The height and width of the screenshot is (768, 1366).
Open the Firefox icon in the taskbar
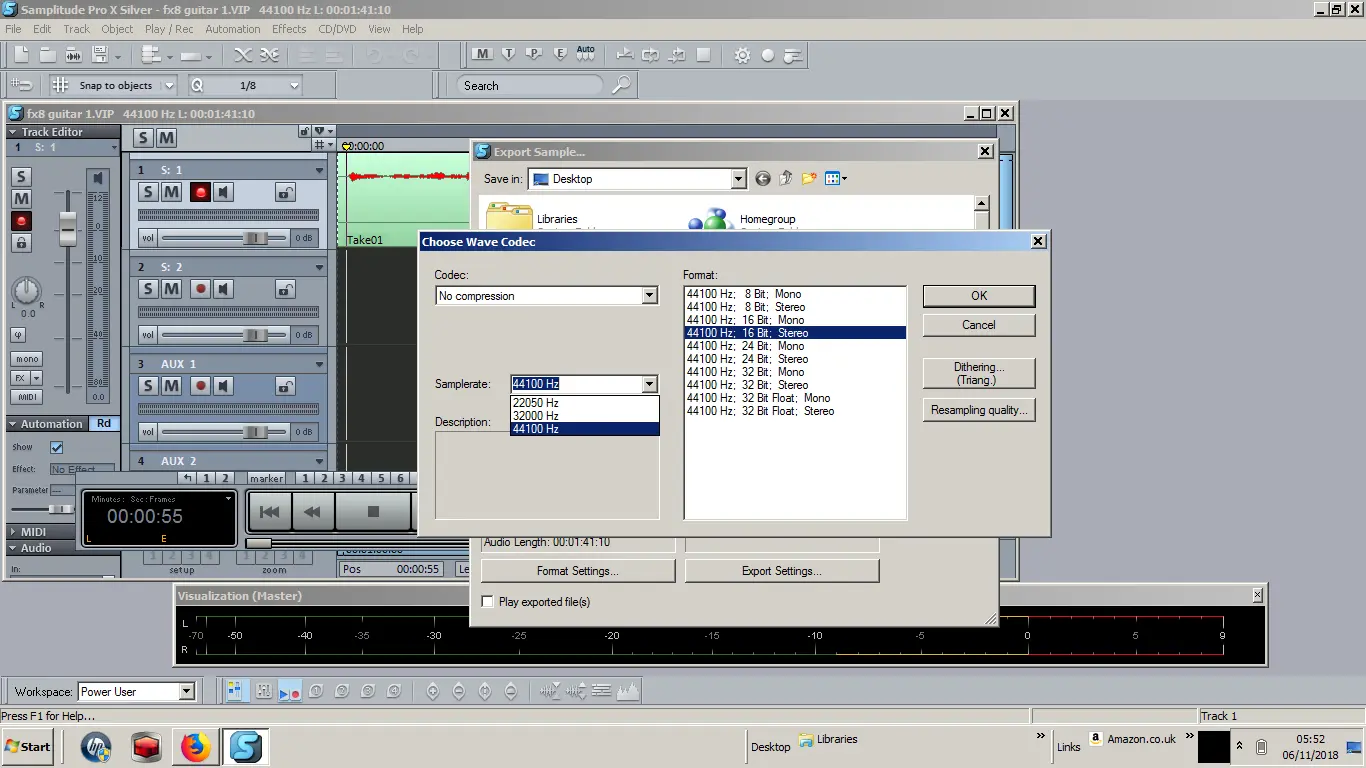tap(196, 746)
